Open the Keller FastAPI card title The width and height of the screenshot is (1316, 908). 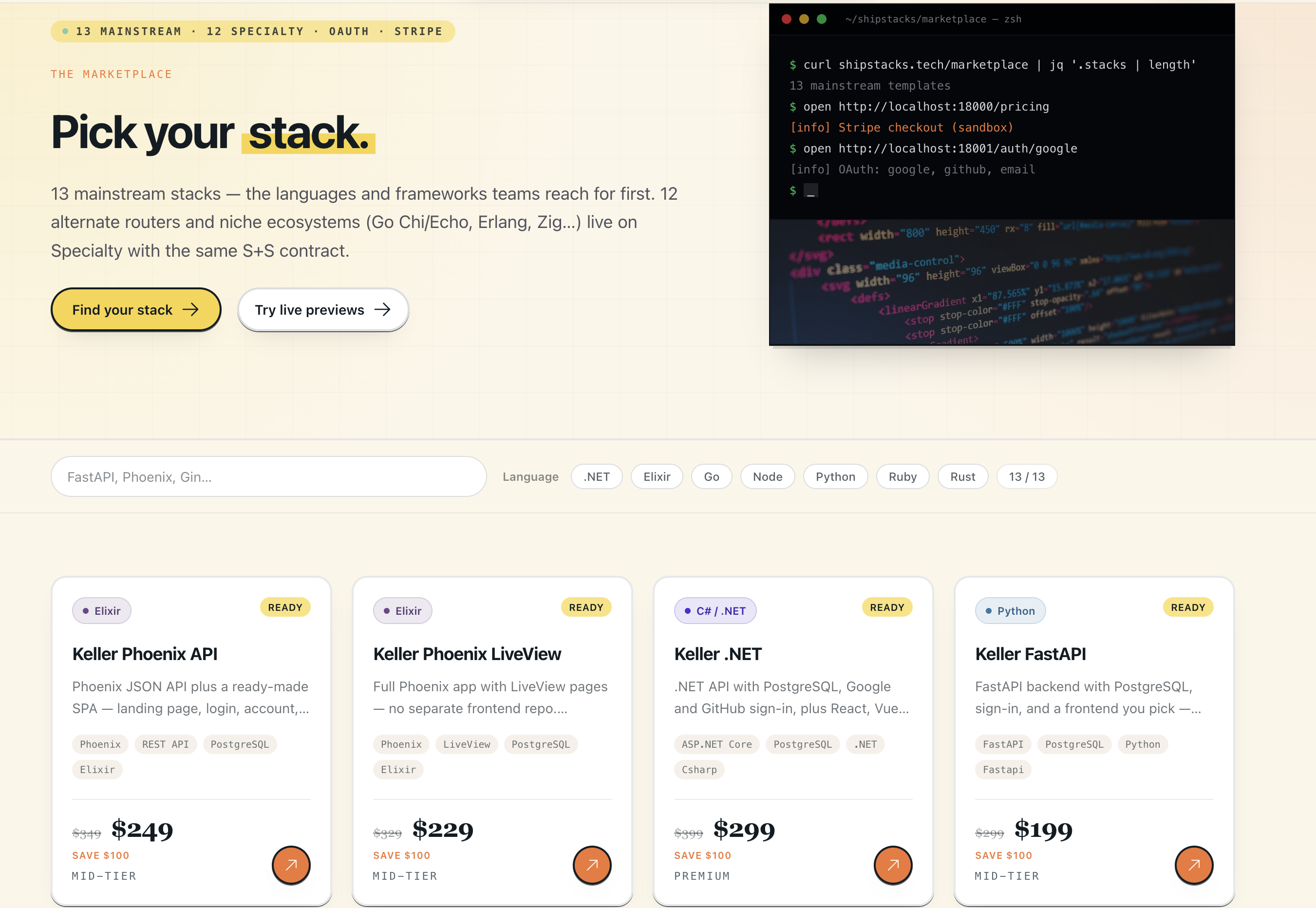(1031, 654)
